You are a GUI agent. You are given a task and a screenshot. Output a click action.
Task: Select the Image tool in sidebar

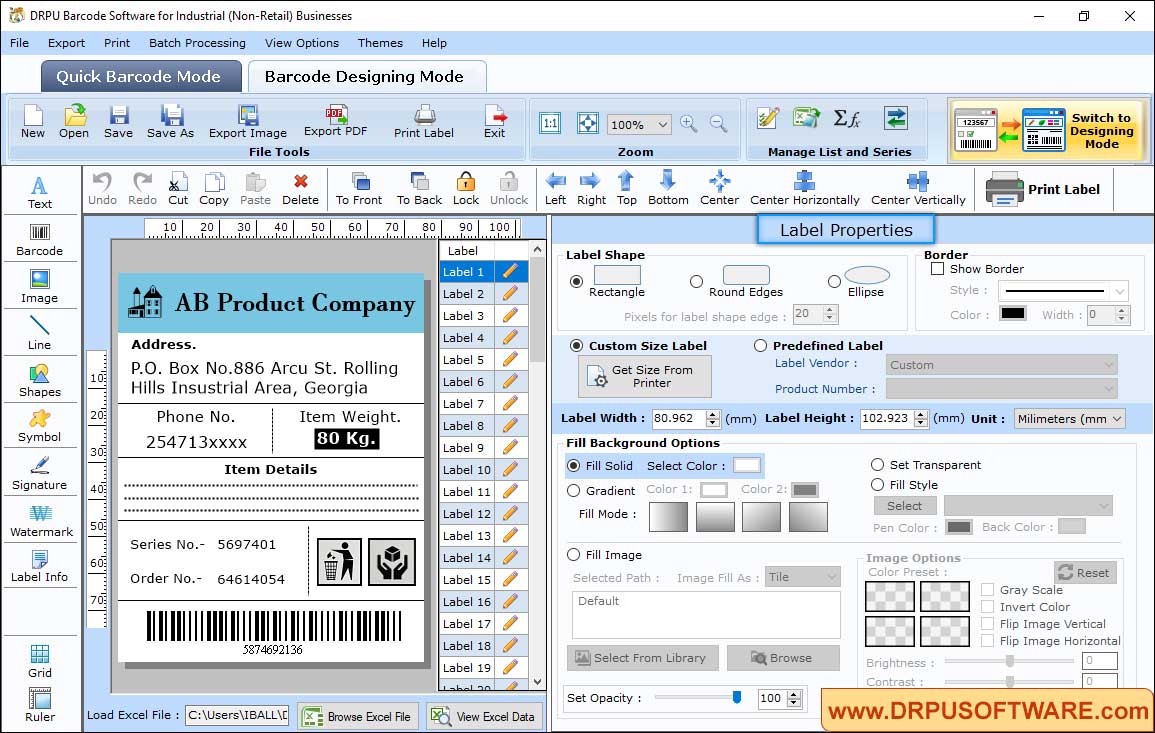tap(40, 287)
